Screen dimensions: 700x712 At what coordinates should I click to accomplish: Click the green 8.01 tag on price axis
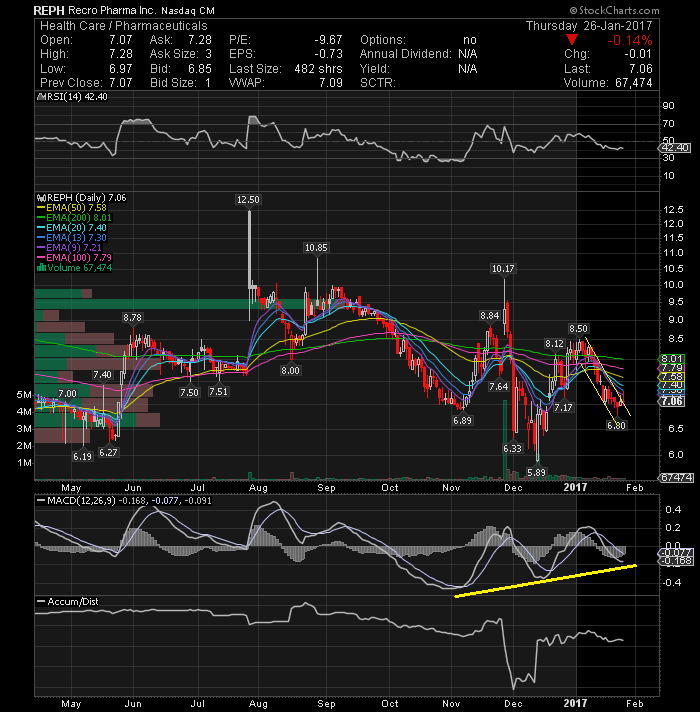tap(672, 359)
